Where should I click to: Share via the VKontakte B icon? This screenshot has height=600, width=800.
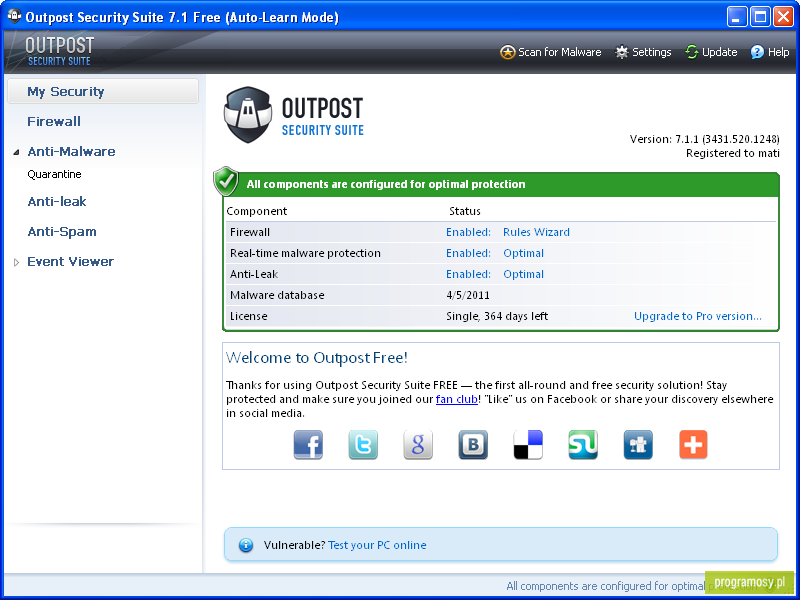tap(473, 445)
